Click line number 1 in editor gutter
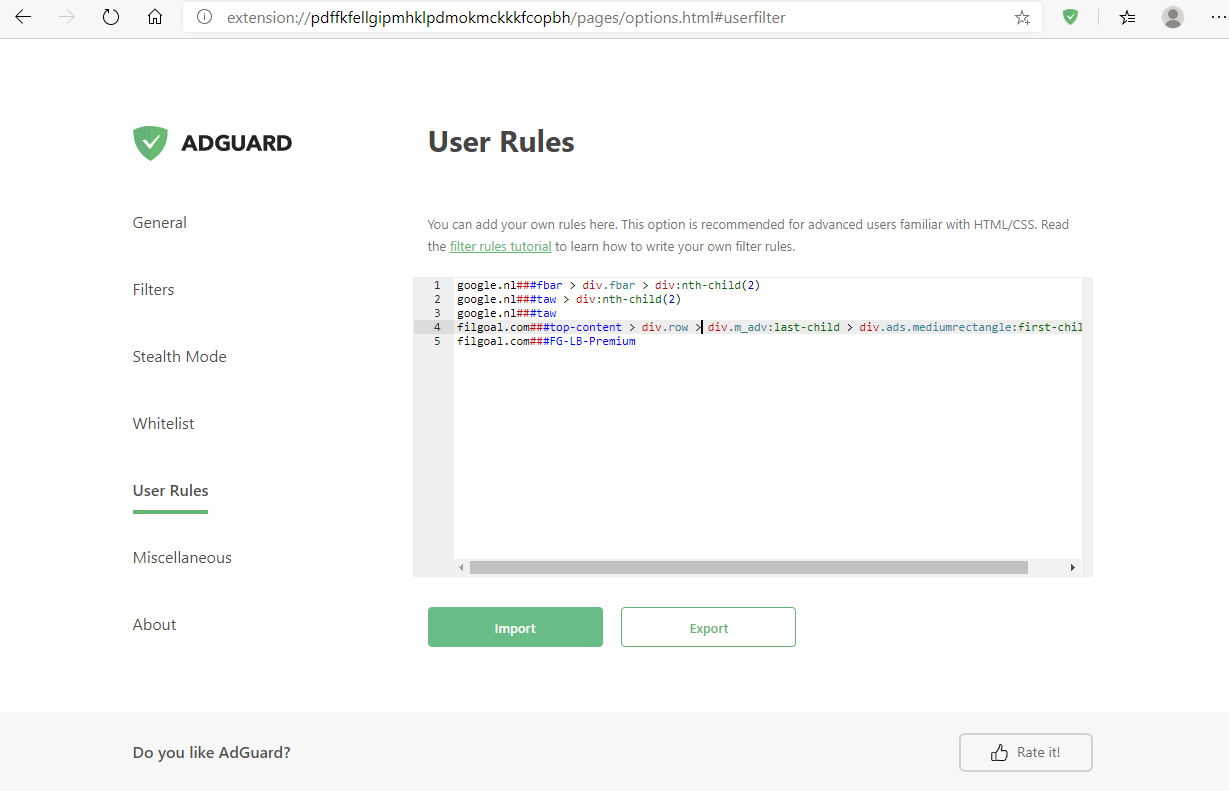Viewport: 1229px width, 791px height. click(437, 285)
